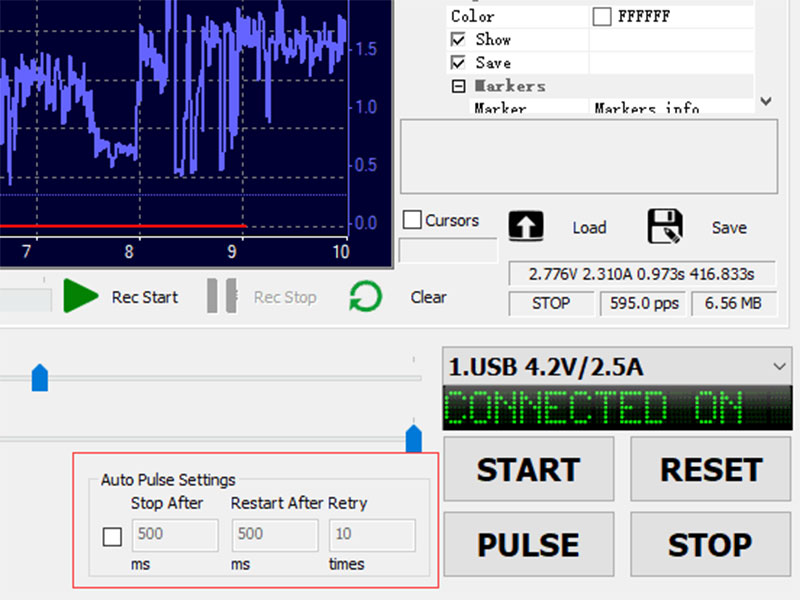The height and width of the screenshot is (600, 800).
Task: Uncheck the Save property checkbox
Action: click(459, 63)
